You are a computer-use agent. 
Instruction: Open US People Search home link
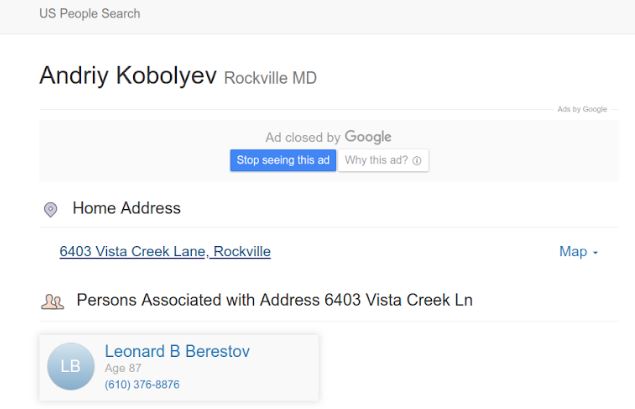click(x=89, y=14)
